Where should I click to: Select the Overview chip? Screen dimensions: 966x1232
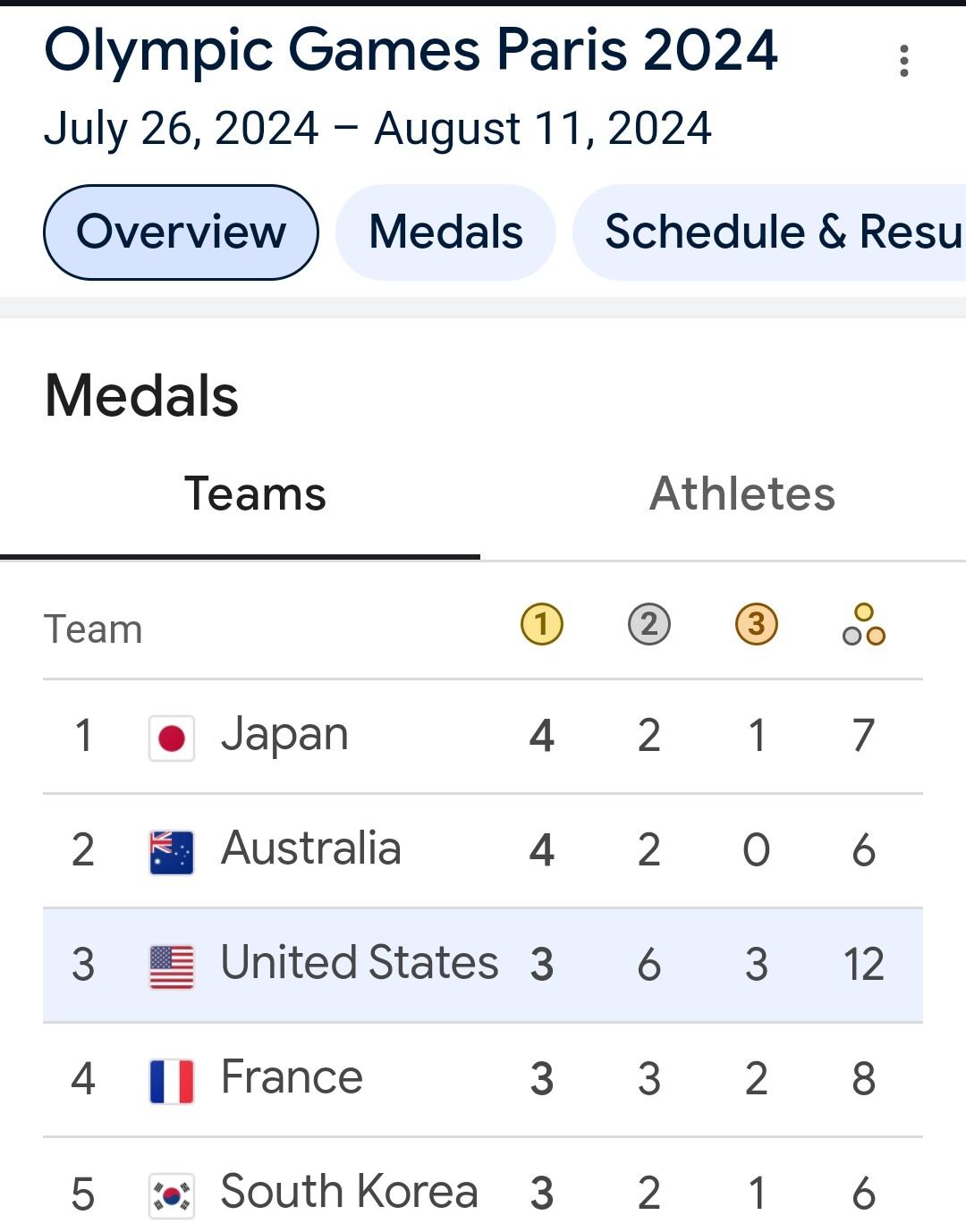tap(181, 232)
